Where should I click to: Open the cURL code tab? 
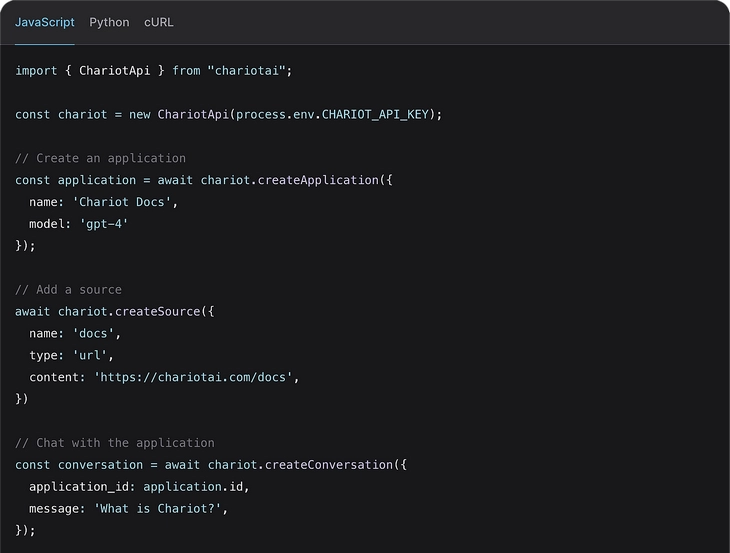click(159, 22)
